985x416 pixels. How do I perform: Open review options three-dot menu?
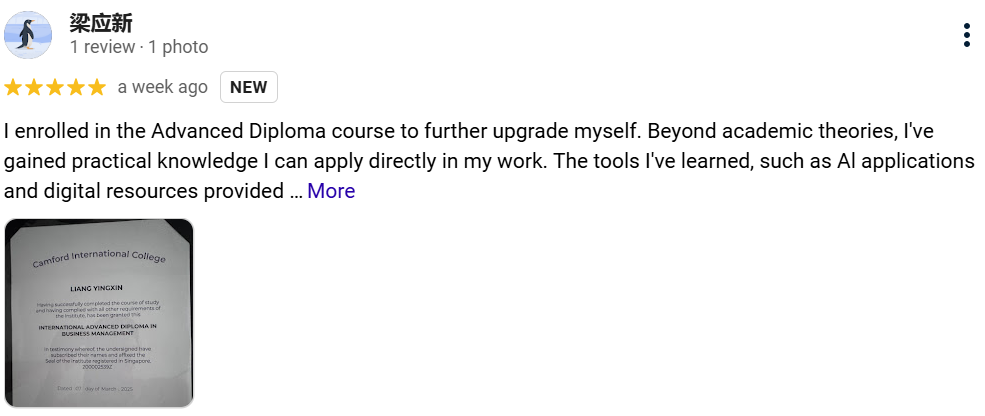click(x=967, y=35)
